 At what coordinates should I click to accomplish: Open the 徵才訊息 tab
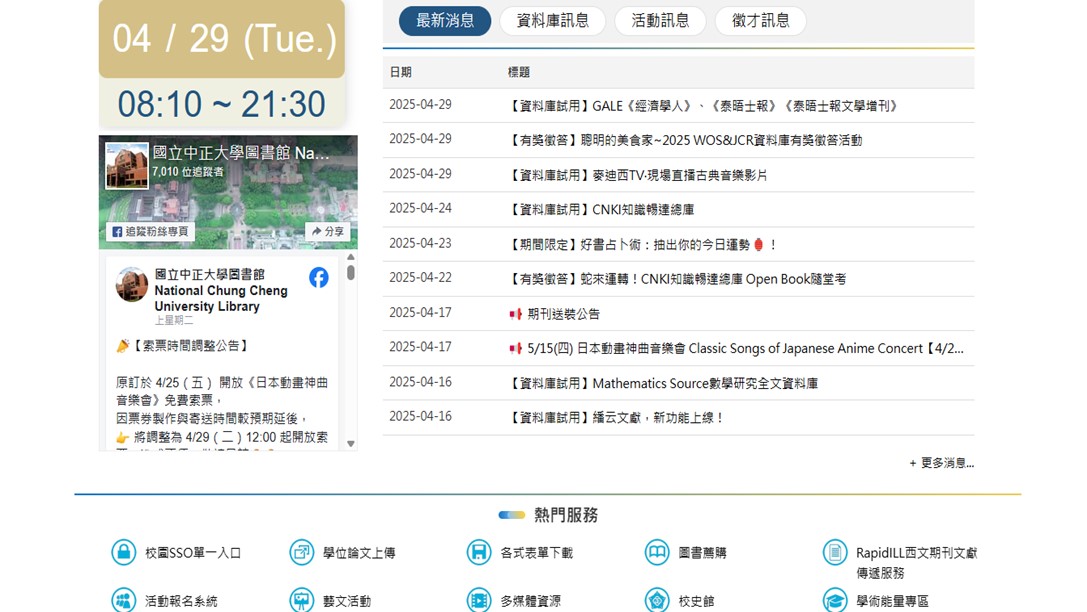(760, 20)
